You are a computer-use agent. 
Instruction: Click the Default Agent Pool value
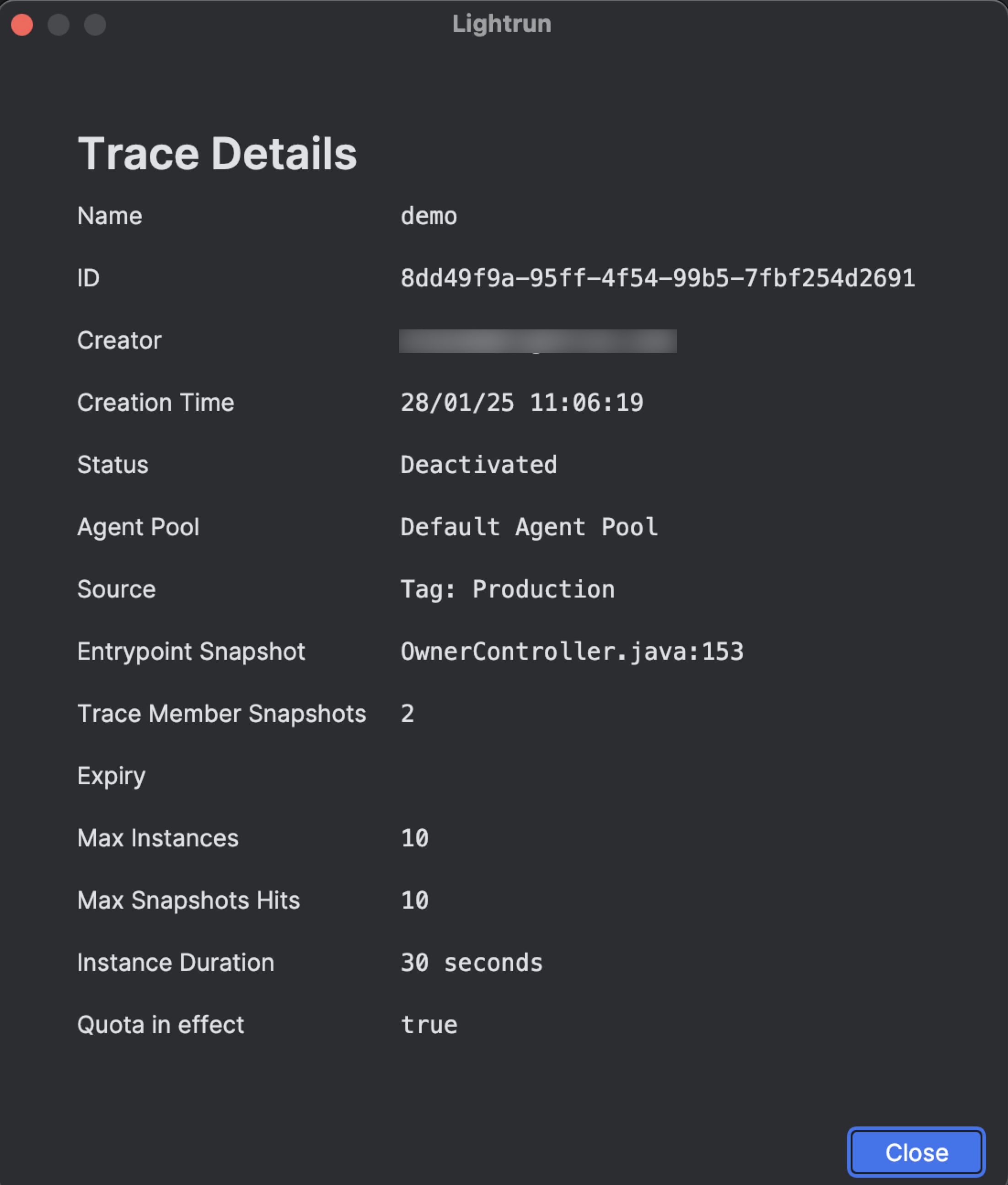tap(529, 527)
